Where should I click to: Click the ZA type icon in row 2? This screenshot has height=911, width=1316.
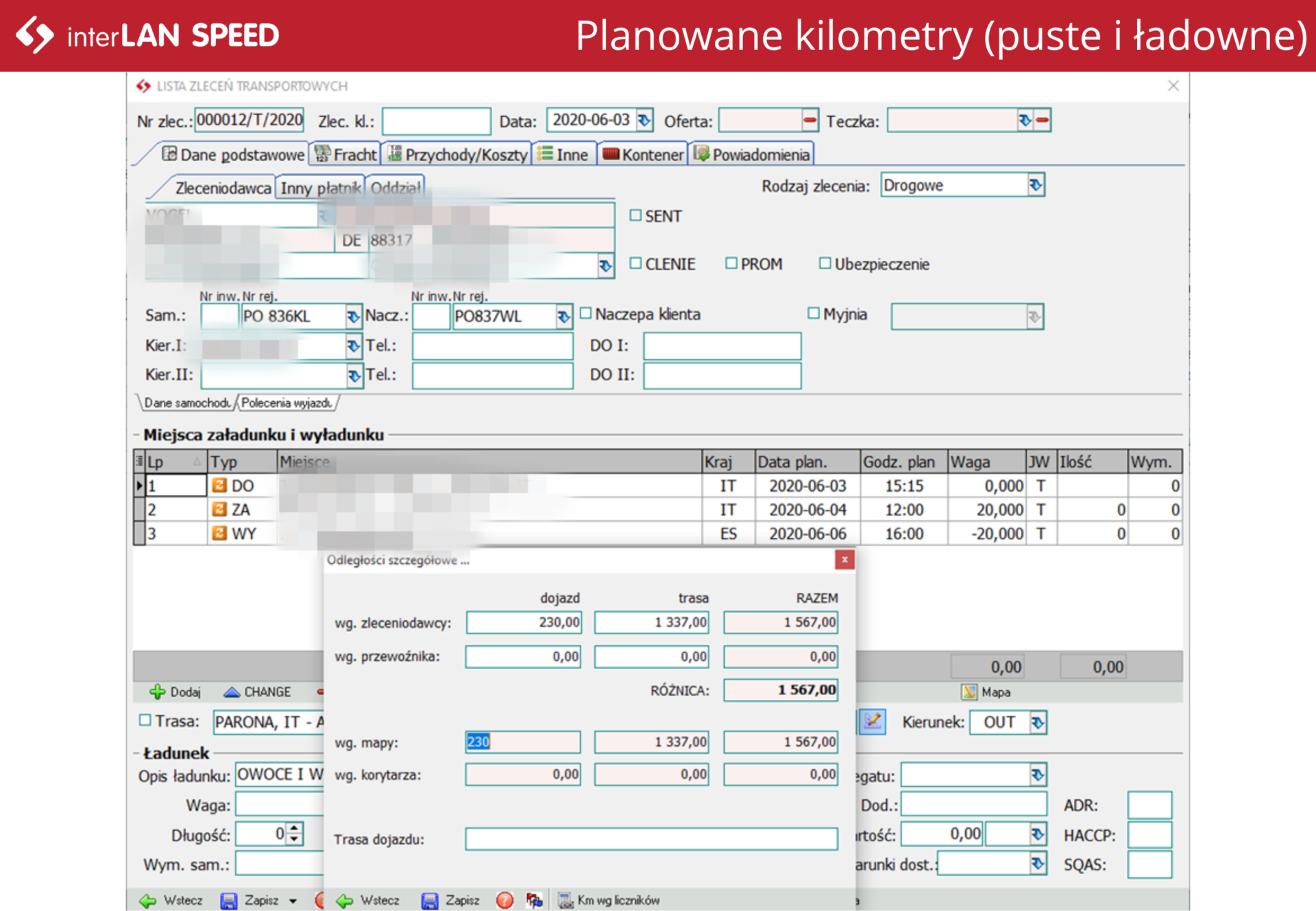point(219,509)
